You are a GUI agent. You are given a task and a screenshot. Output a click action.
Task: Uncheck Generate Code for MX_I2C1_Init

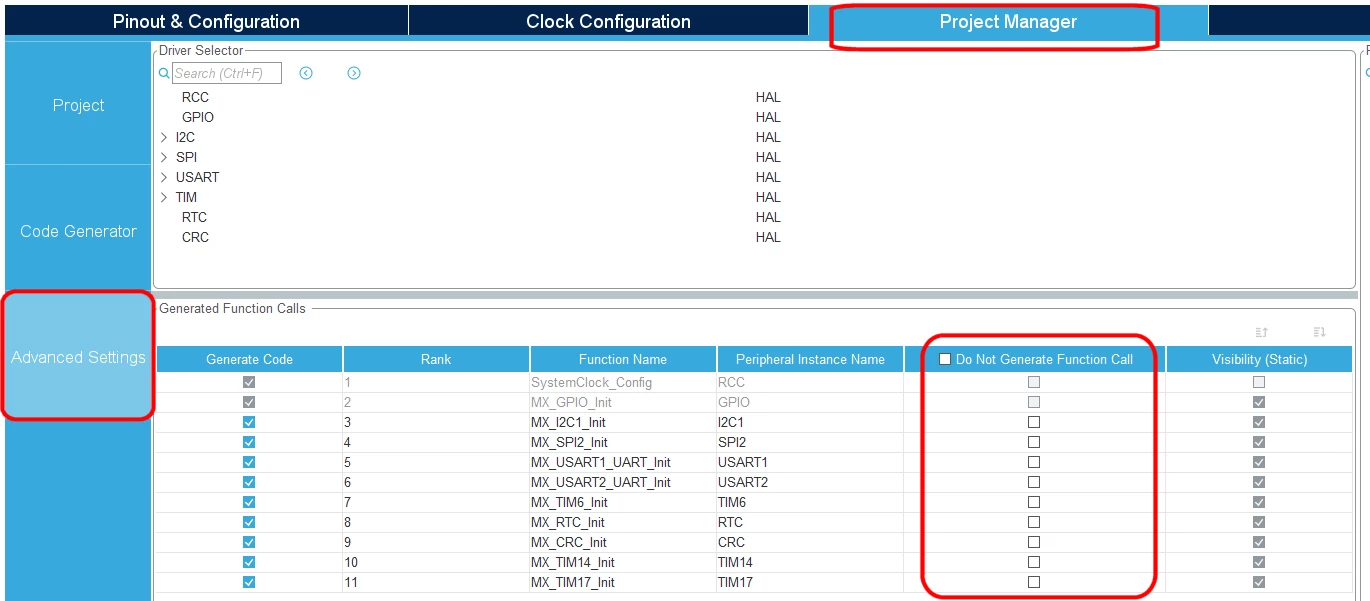click(x=249, y=422)
